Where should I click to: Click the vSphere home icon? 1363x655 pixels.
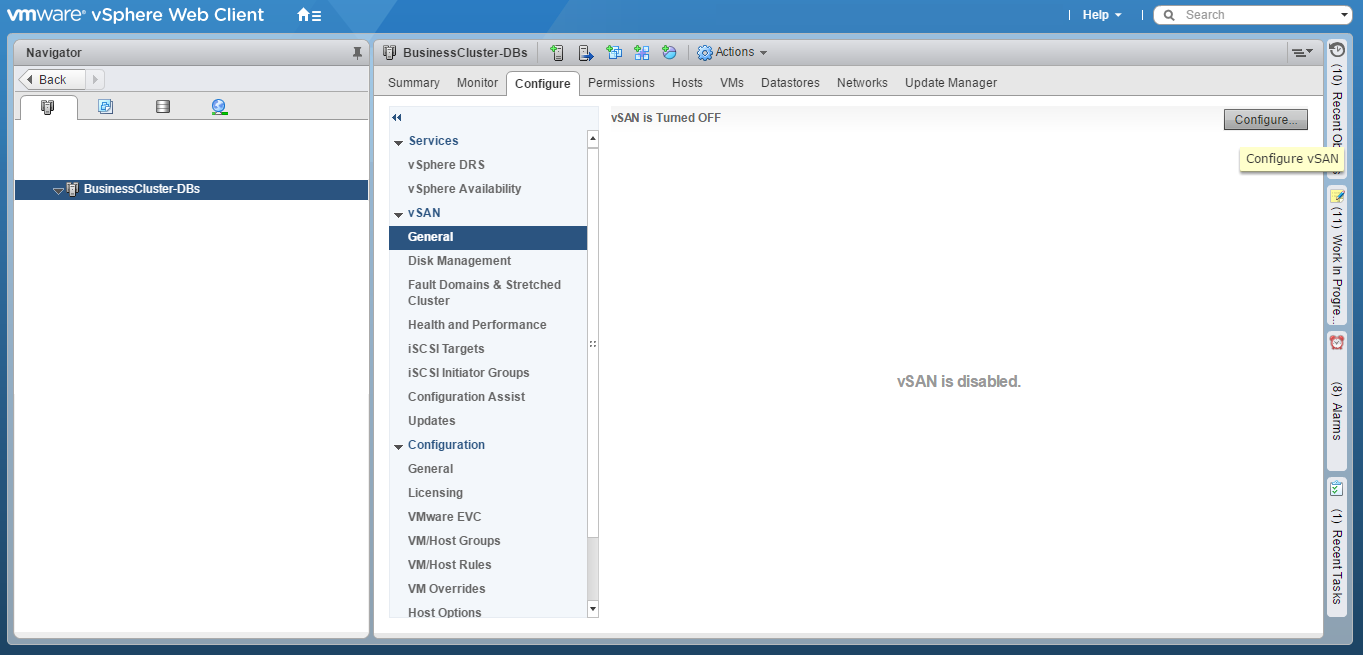(x=309, y=15)
